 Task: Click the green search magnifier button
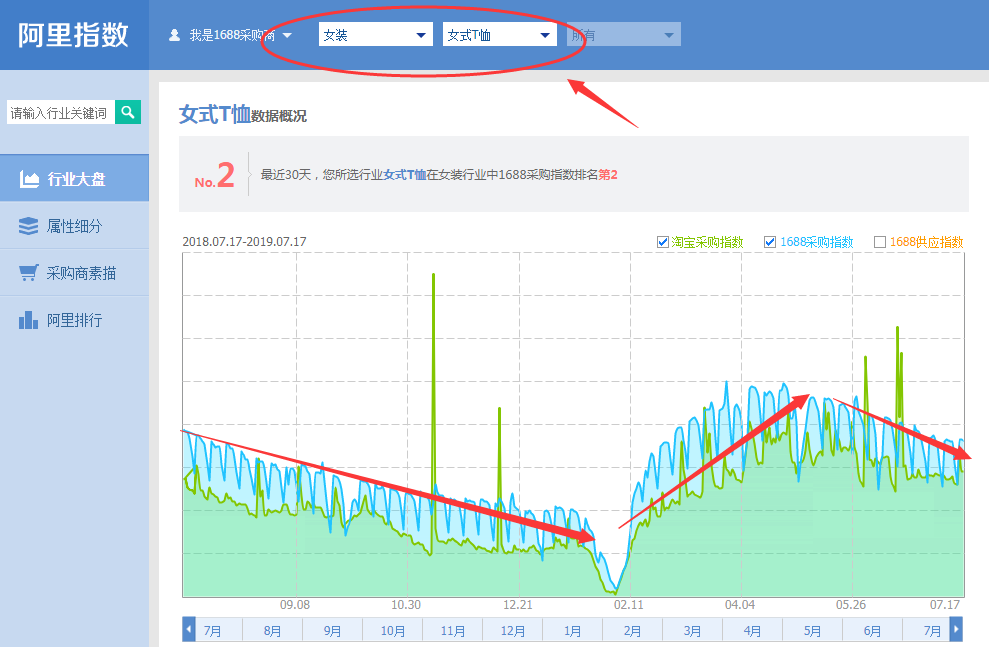(128, 112)
